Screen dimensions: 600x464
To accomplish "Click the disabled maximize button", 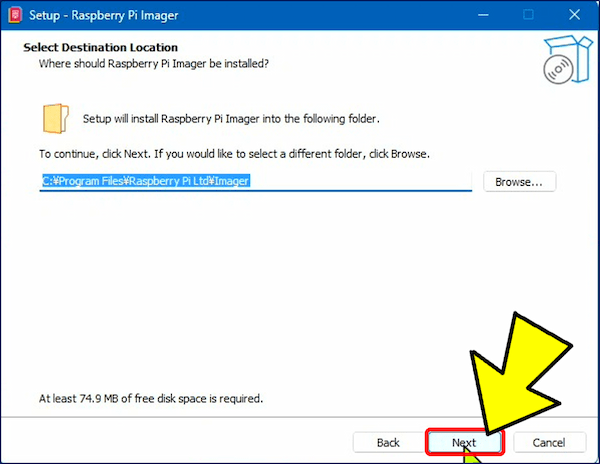I will [x=528, y=15].
